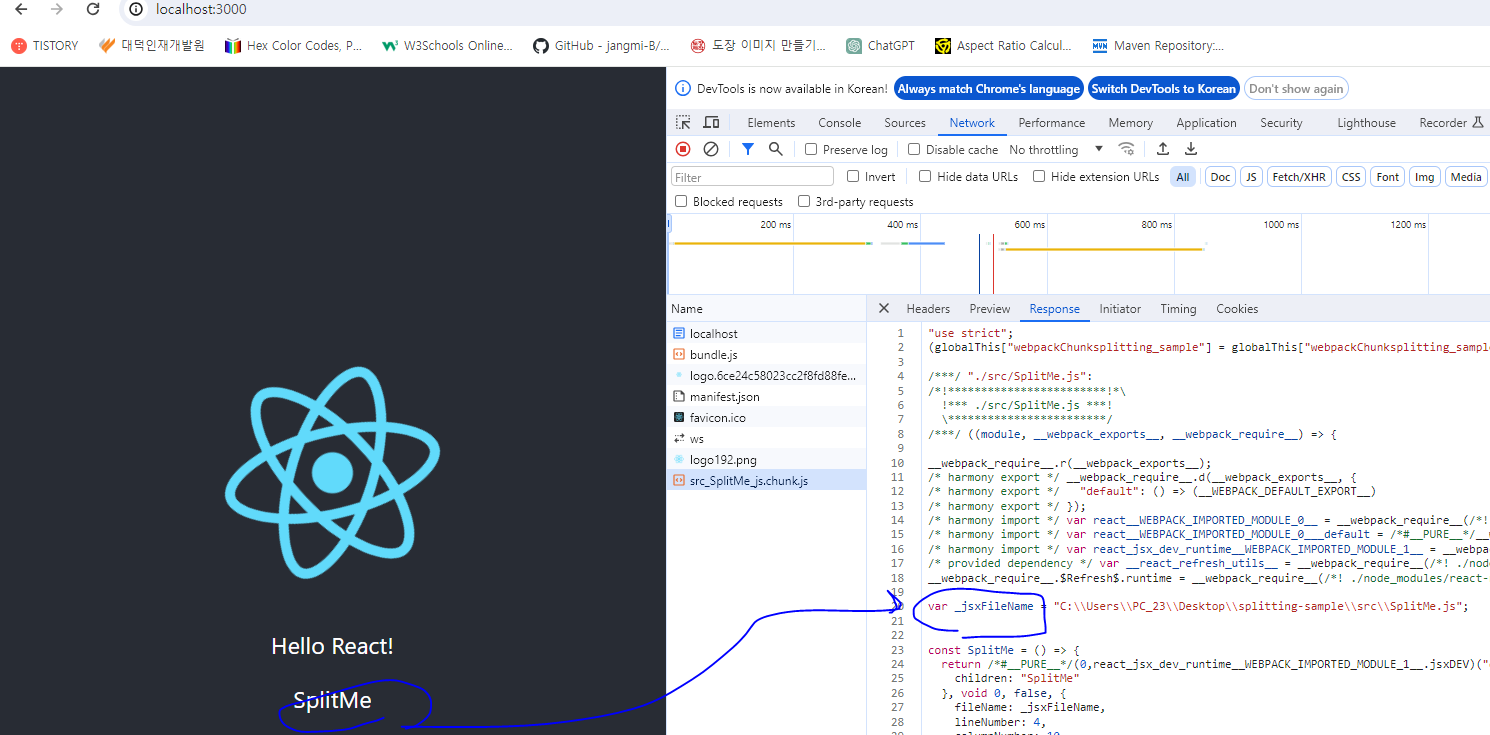Viewport: 1490px width, 735px height.
Task: Switch to the Elements tab
Action: point(771,123)
